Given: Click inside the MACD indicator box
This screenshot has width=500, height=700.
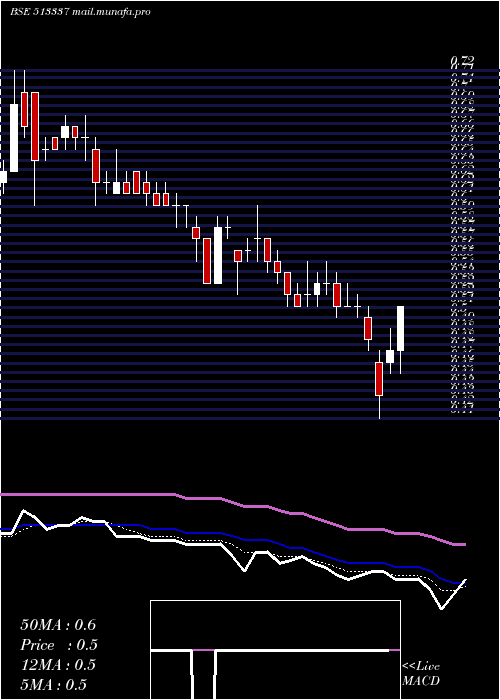Looking at the screenshot, I should pyautogui.click(x=275, y=650).
